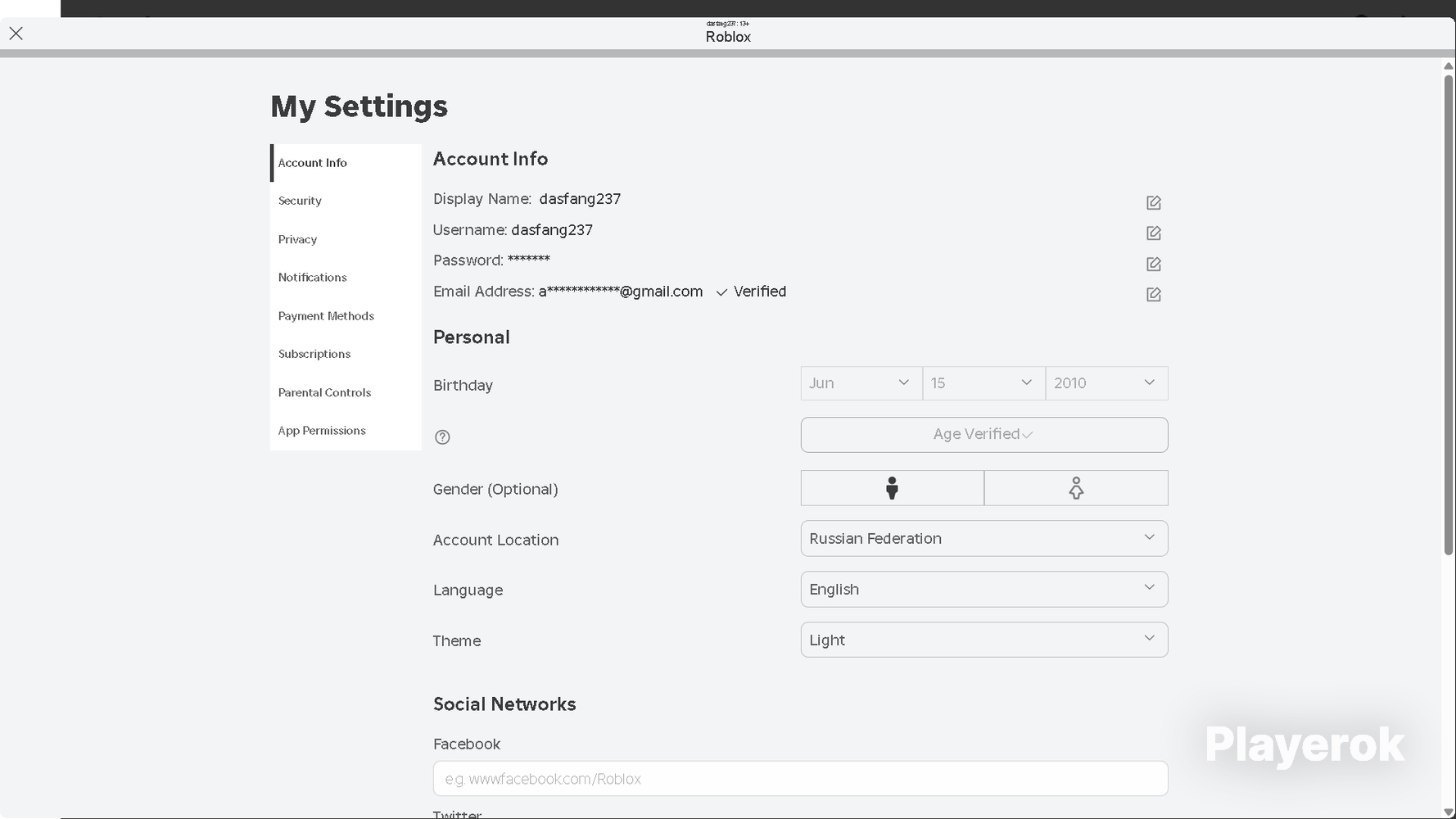Viewport: 1456px width, 819px height.
Task: Click the edit icon next to Username
Action: [x=1153, y=233]
